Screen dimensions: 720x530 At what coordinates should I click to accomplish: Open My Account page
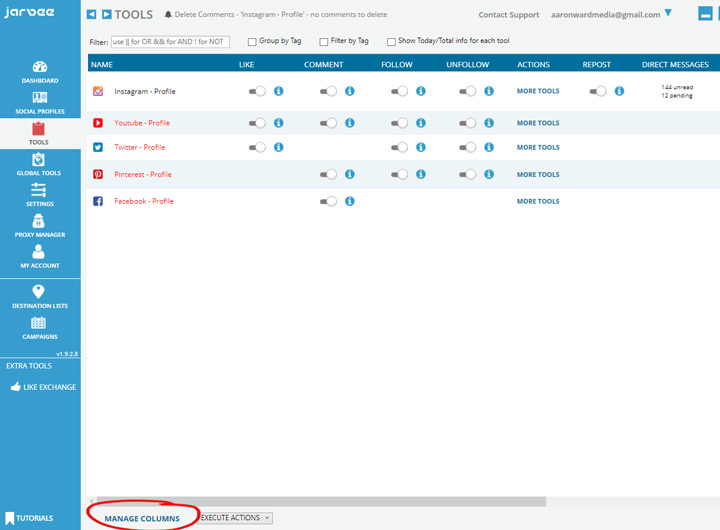point(39,257)
